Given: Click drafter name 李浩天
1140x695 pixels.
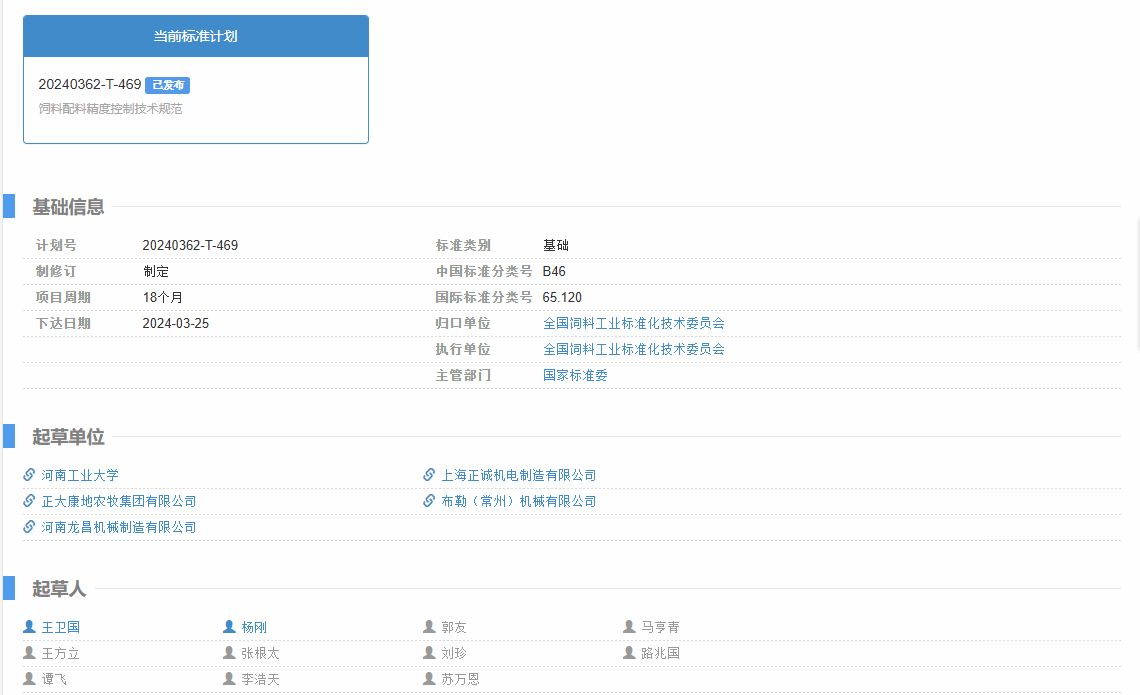Looking at the screenshot, I should point(260,679).
